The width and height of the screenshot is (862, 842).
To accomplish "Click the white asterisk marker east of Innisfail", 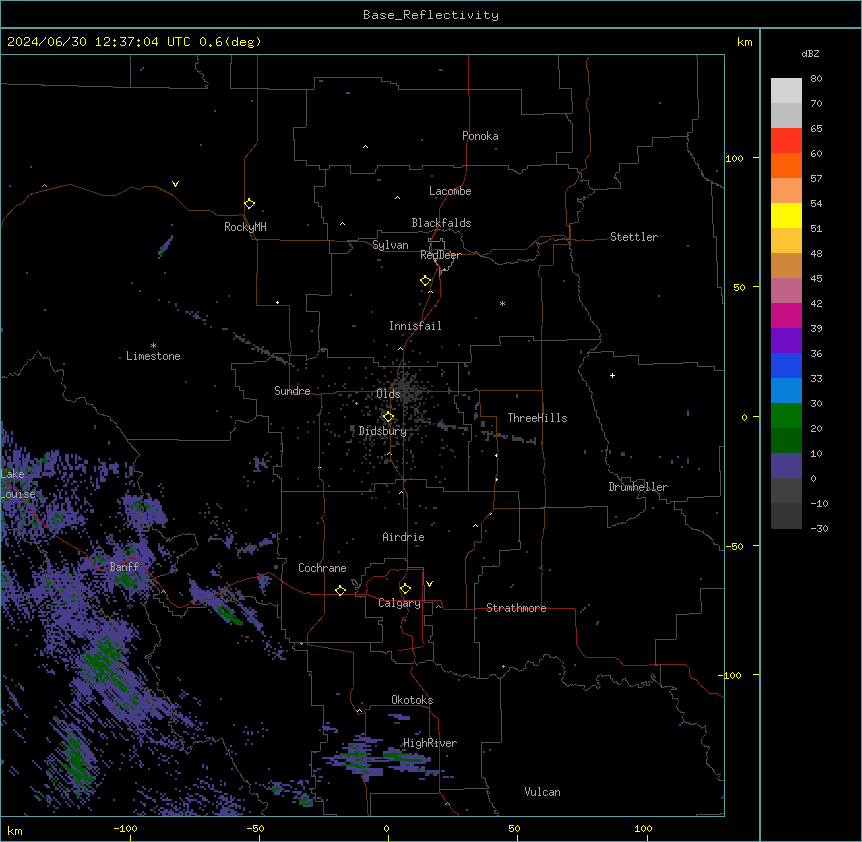I will tap(502, 303).
